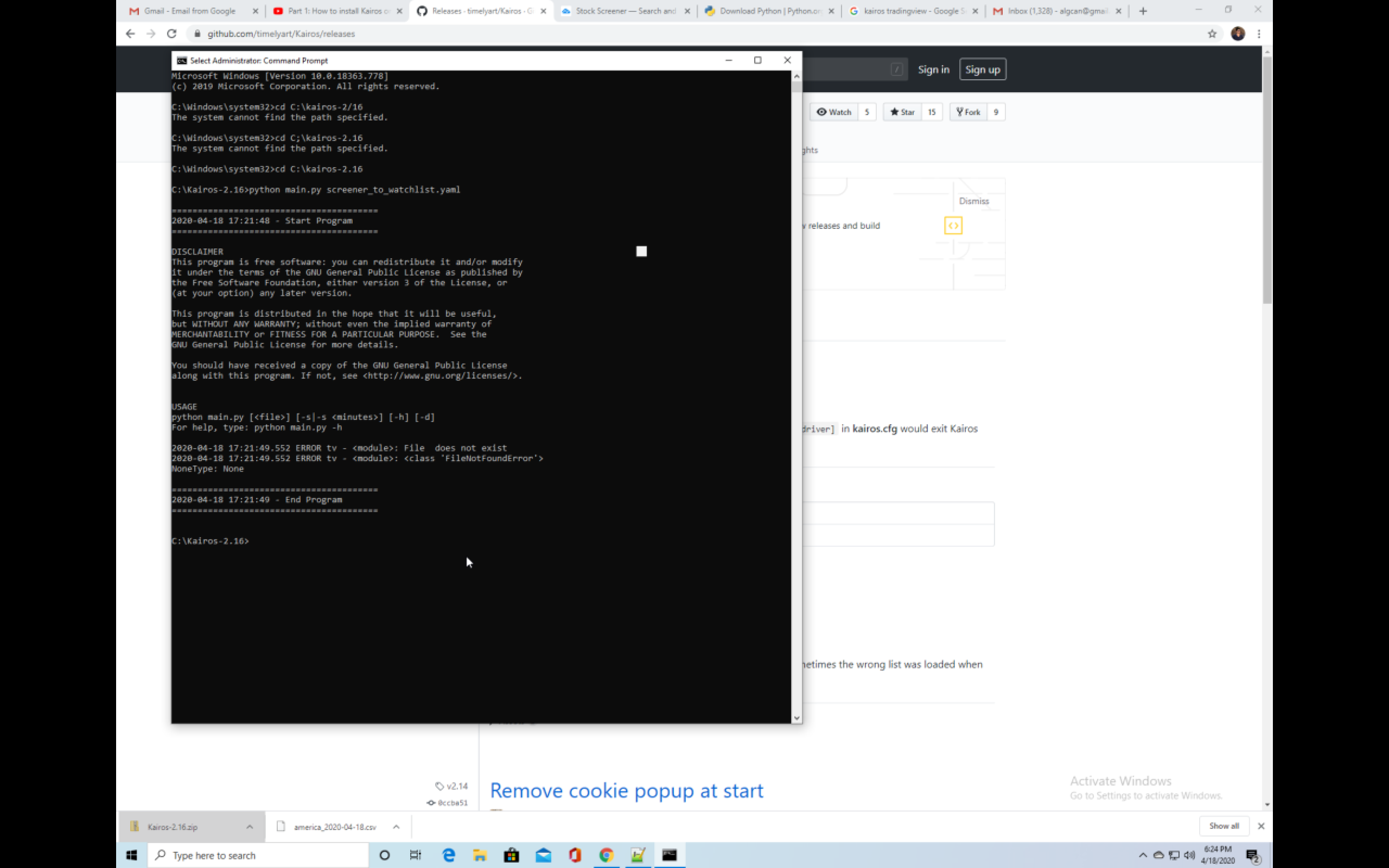The width and height of the screenshot is (1389, 868).
Task: Launch Microsoft Edge from the taskbar
Action: pyautogui.click(x=448, y=856)
